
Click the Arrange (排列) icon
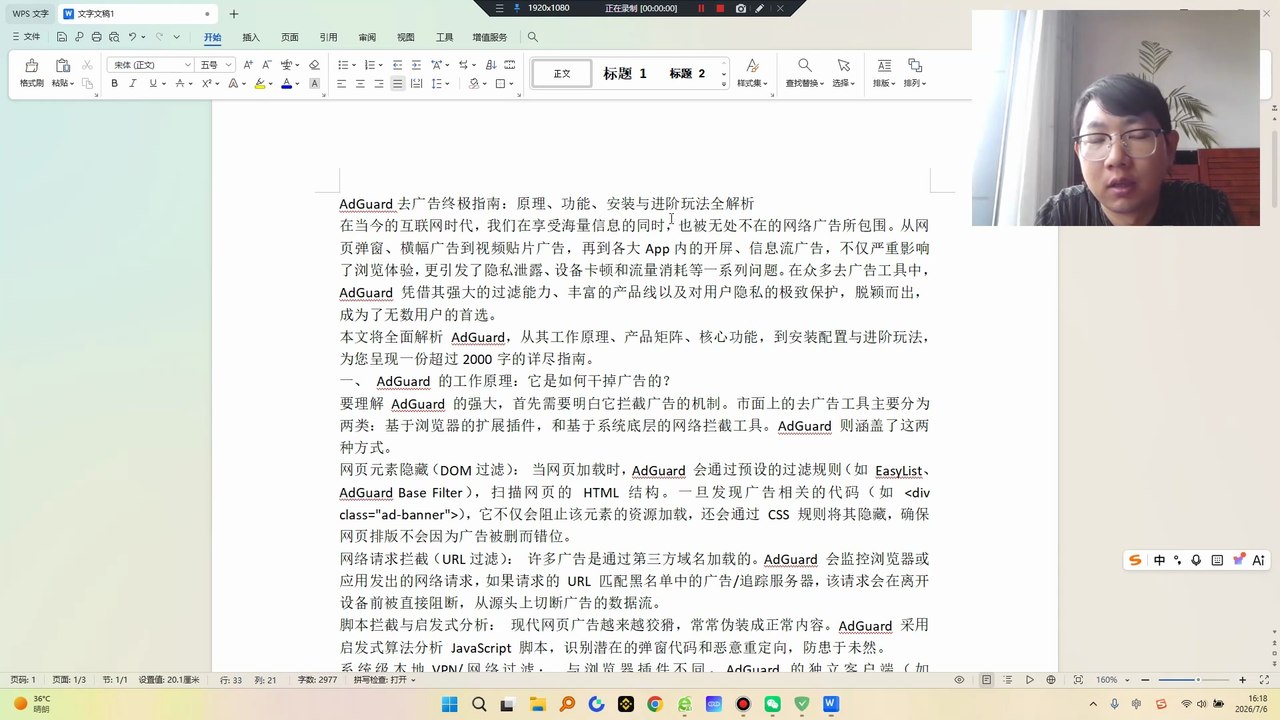click(914, 65)
